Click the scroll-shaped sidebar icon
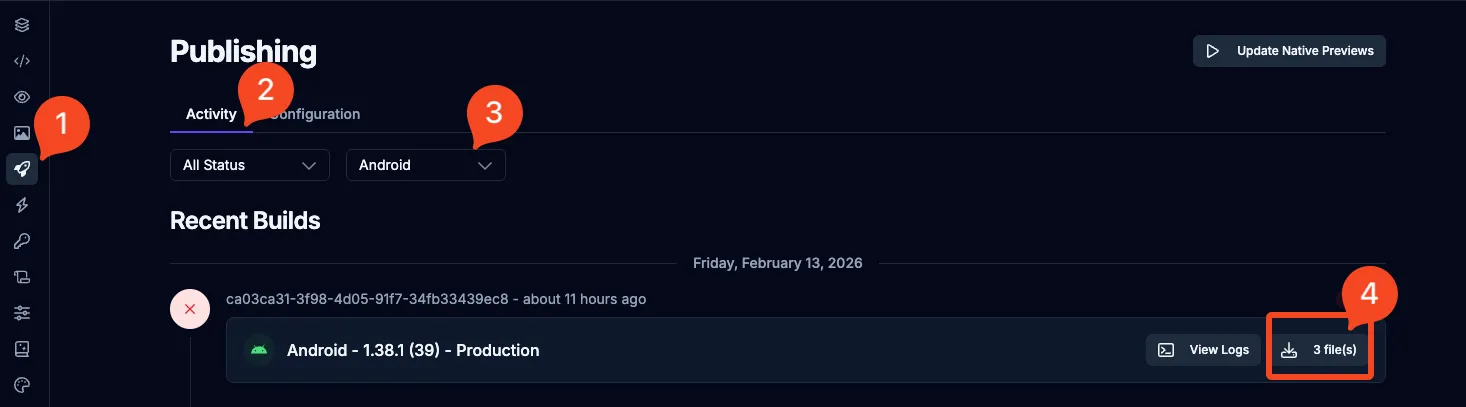1466x407 pixels. [22, 277]
